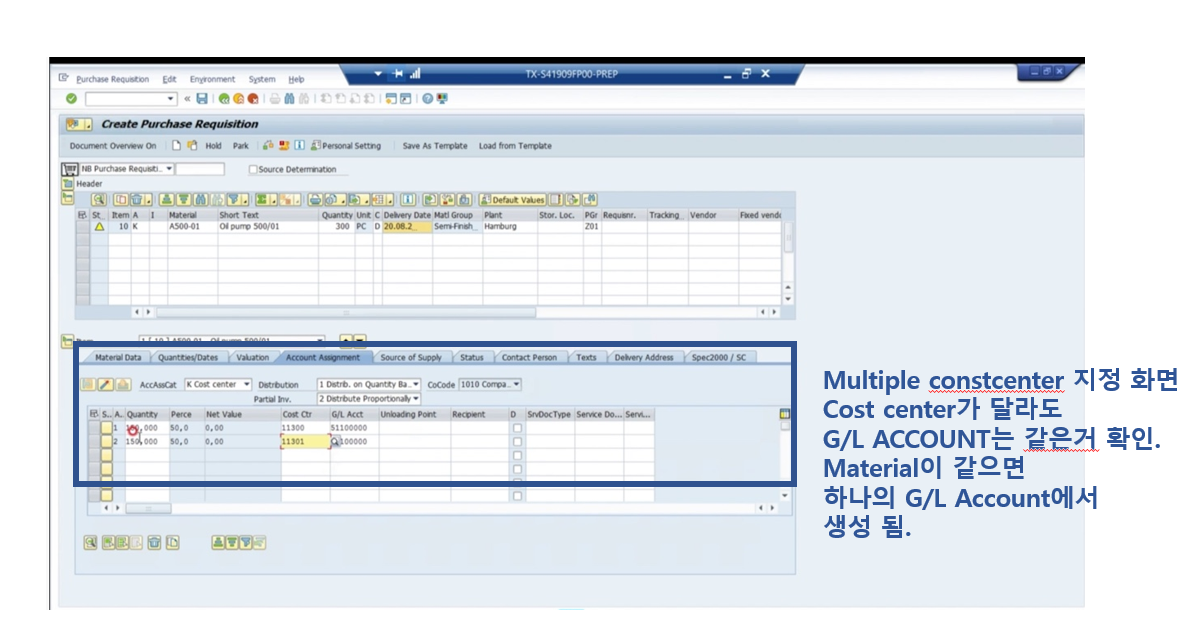The height and width of the screenshot is (622, 1197).
Task: Click the Sort descending icon in item toolbar
Action: (x=183, y=199)
